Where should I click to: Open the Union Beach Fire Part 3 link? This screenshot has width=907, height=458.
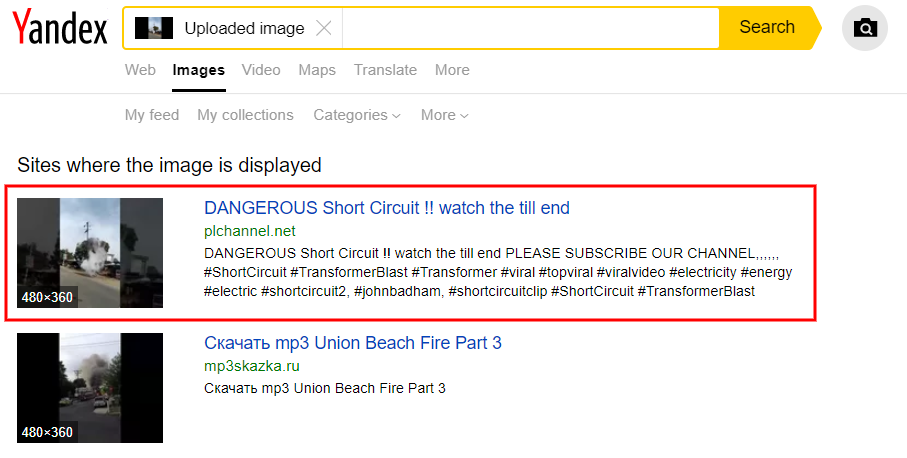pyautogui.click(x=353, y=343)
